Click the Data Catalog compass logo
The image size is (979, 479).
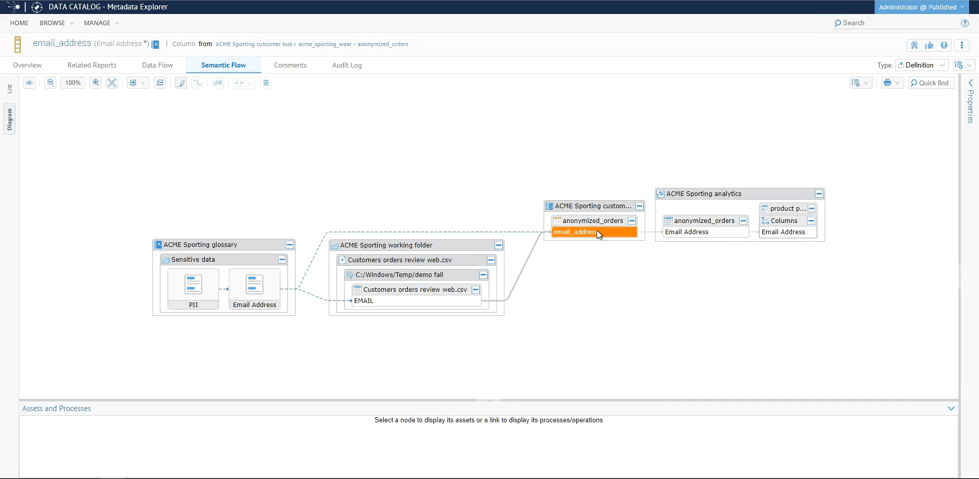(x=37, y=7)
